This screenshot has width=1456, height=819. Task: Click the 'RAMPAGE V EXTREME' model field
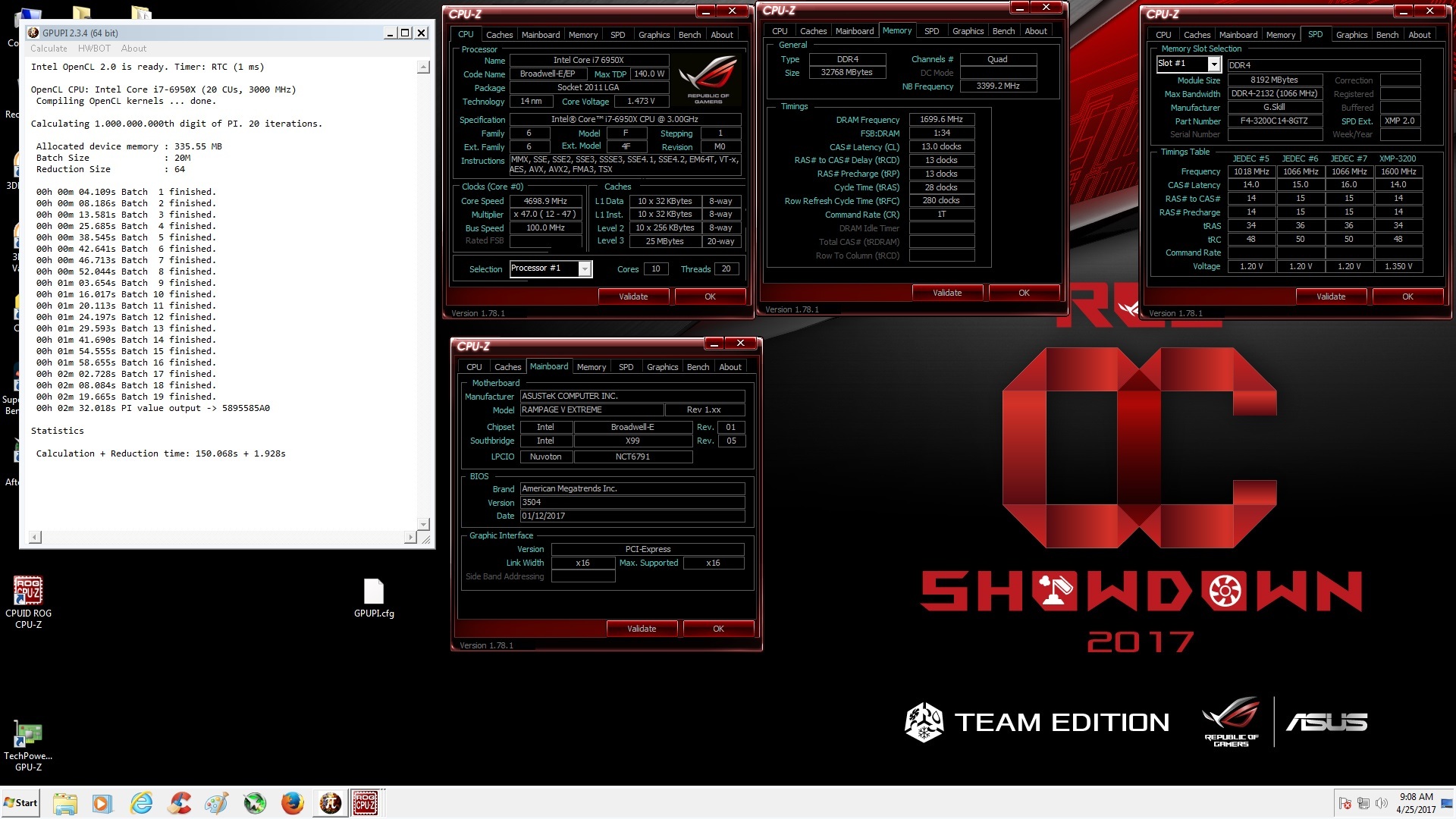(591, 409)
